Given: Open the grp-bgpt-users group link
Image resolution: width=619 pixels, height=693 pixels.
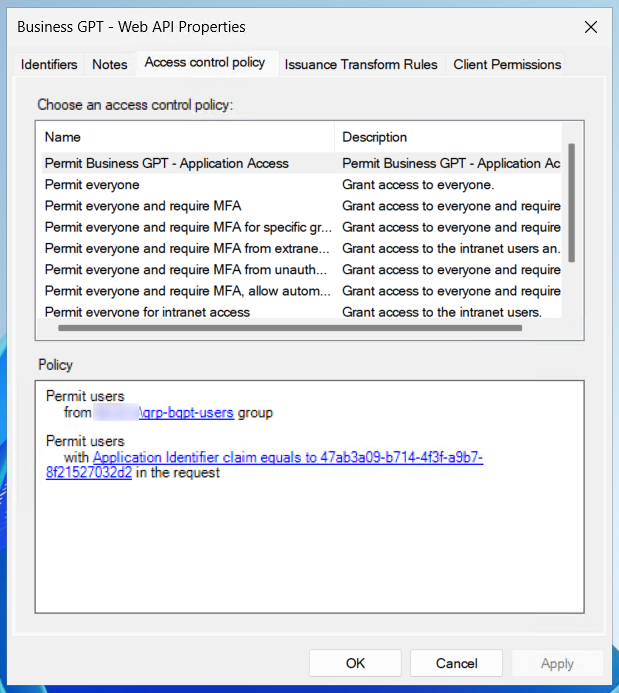Looking at the screenshot, I should click(186, 413).
